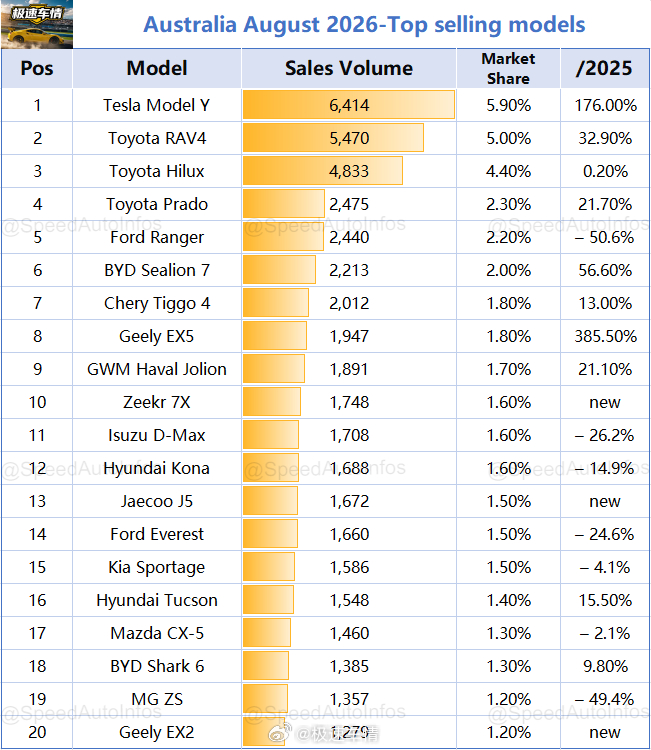This screenshot has width=651, height=750.
Task: Select the Jaecoo J5 'new' cell
Action: (x=605, y=501)
